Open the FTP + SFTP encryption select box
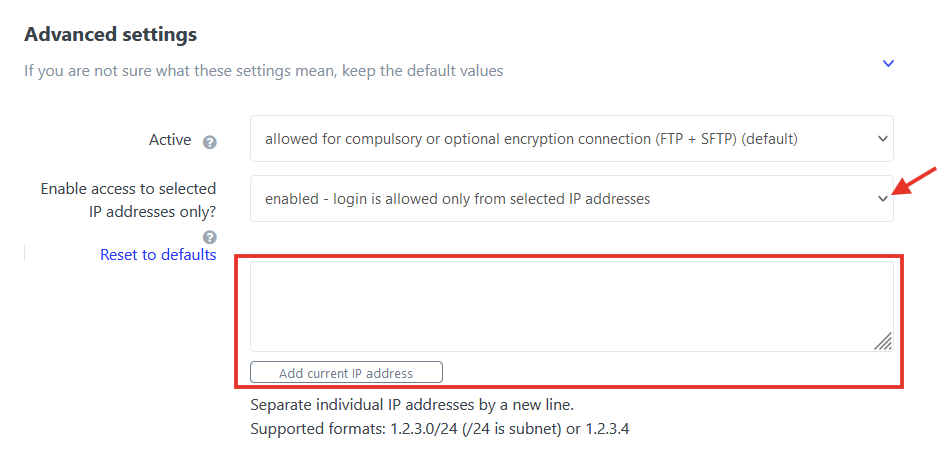This screenshot has height=450, width=938. click(571, 139)
